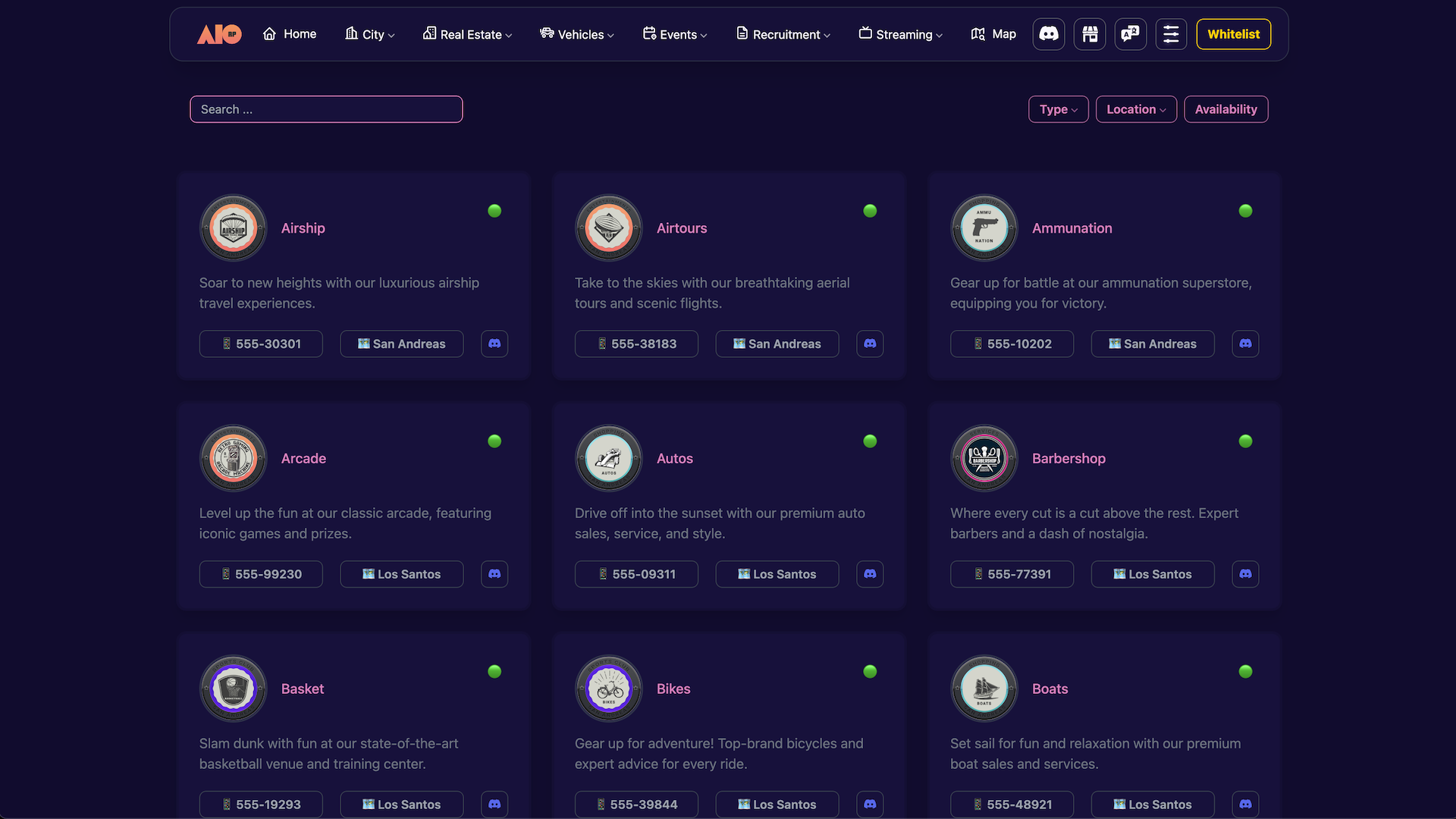1456x819 pixels.
Task: Toggle the Availability filter
Action: (1225, 109)
